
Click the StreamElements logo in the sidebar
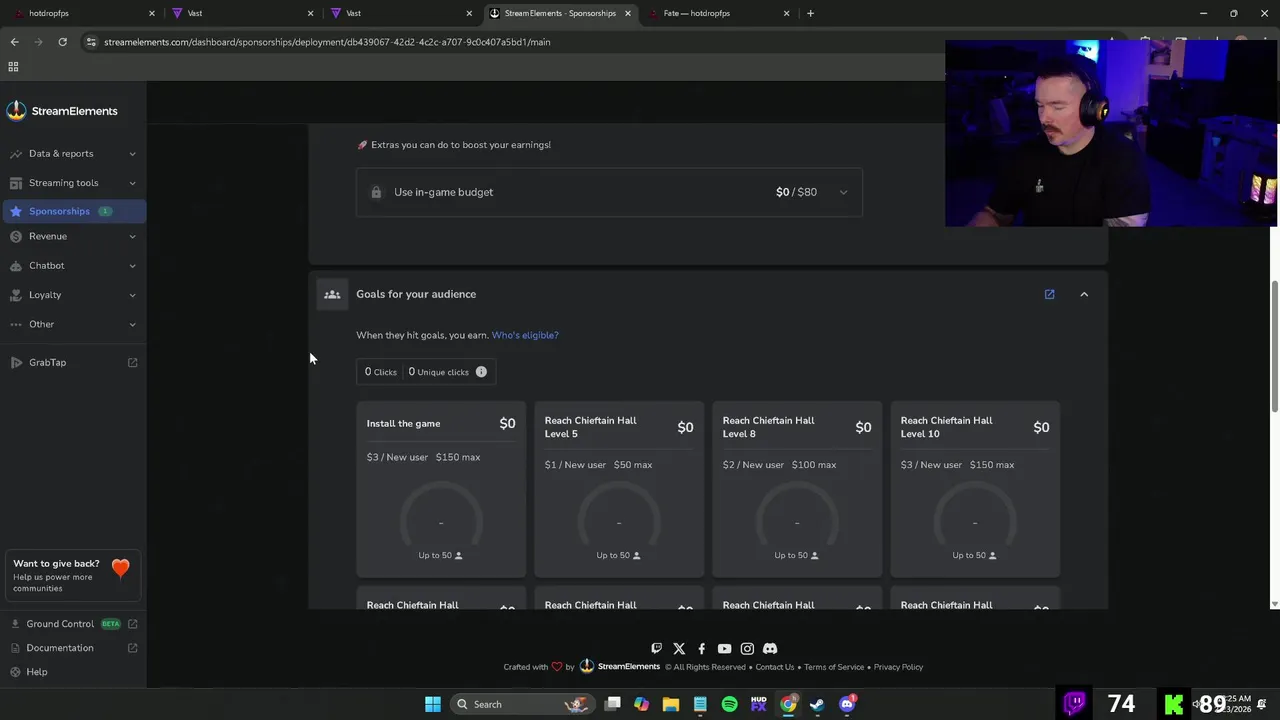(62, 111)
